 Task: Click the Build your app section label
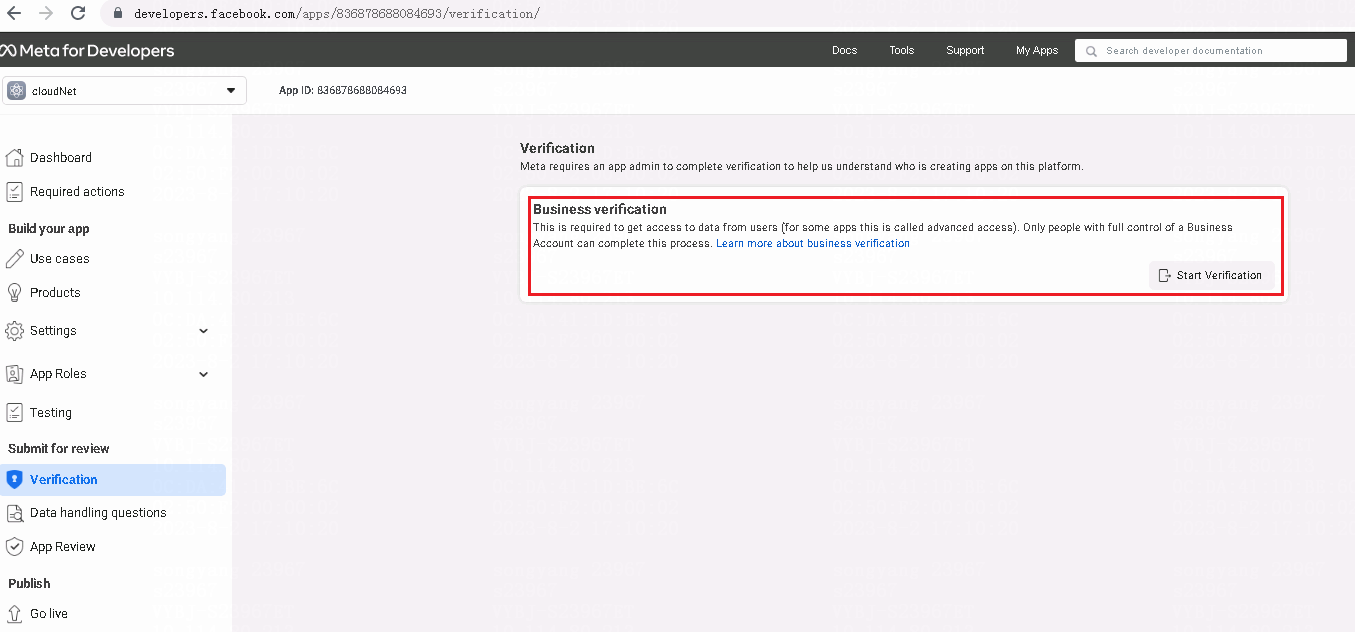(x=49, y=229)
